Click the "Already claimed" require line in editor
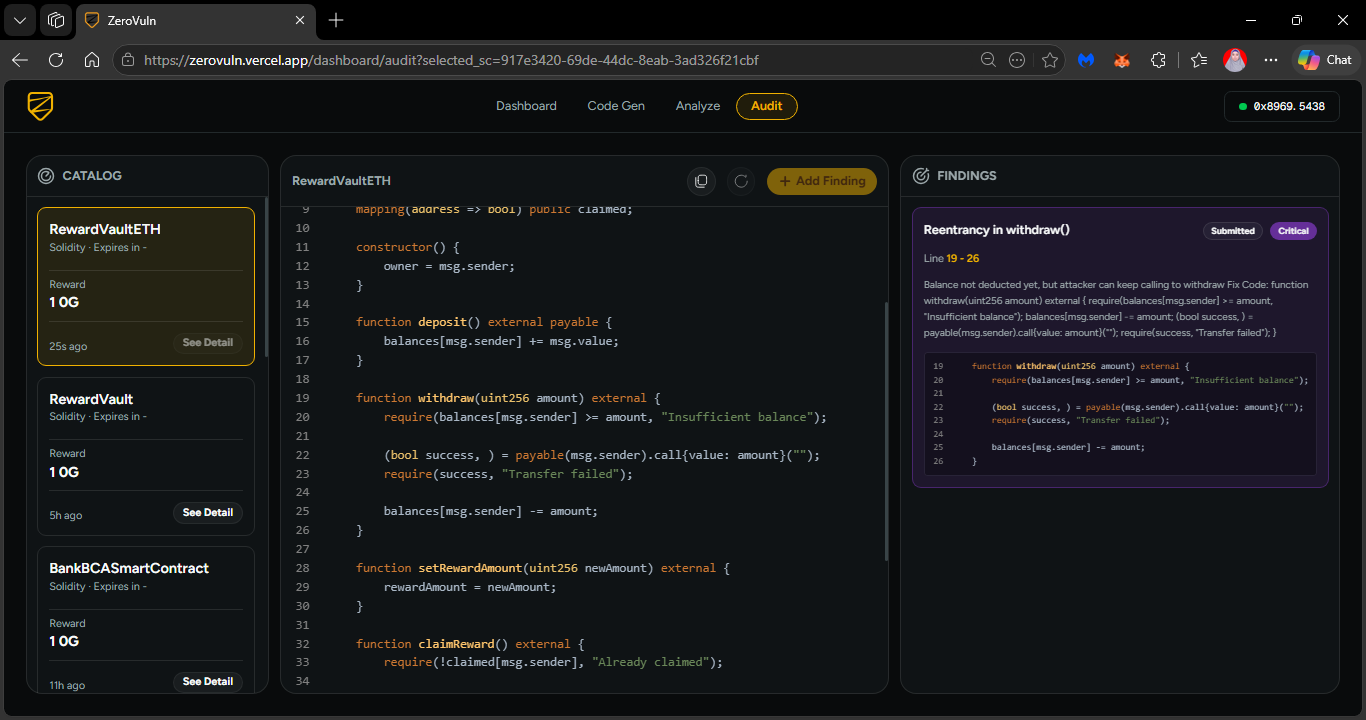 (553, 662)
